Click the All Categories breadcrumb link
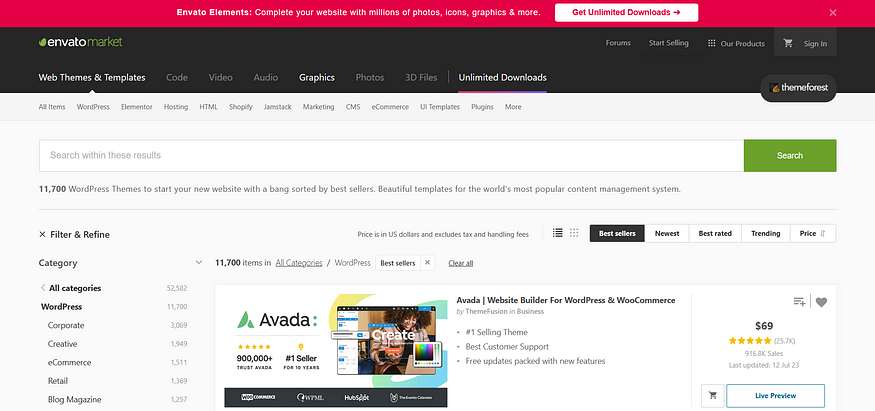Viewport: 875px width, 411px height. click(299, 263)
